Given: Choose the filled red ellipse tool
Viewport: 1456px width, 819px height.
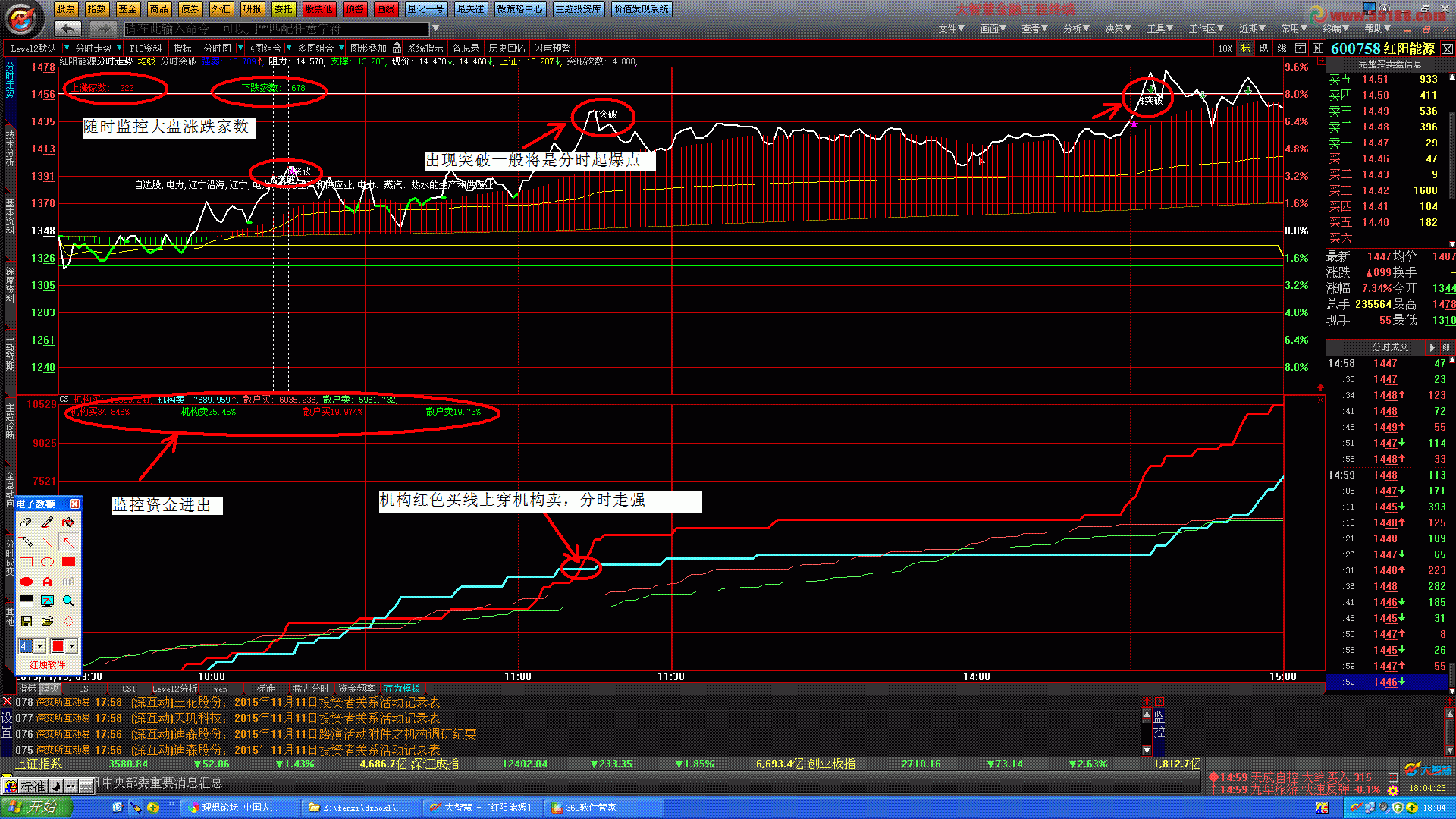Looking at the screenshot, I should (26, 582).
